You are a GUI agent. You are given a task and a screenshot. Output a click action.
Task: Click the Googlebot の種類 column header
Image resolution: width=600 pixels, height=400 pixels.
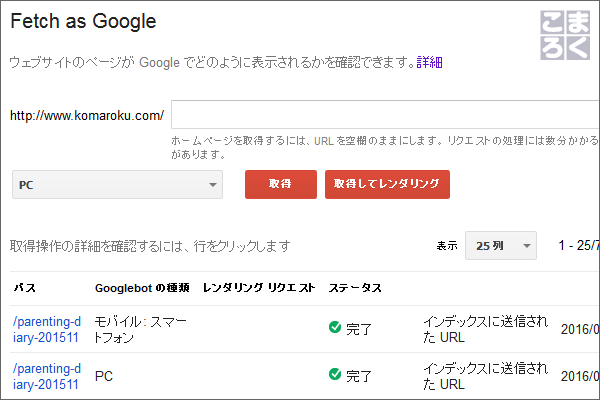(142, 288)
